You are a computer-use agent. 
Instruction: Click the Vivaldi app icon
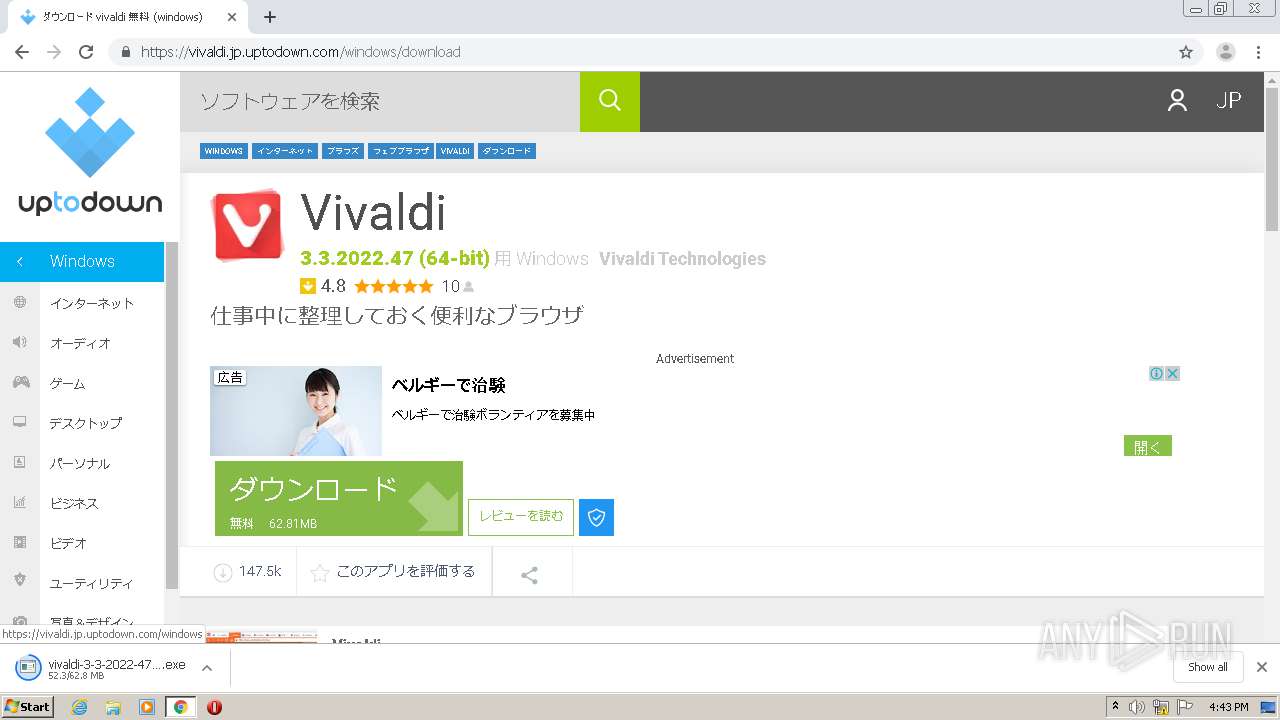[248, 225]
